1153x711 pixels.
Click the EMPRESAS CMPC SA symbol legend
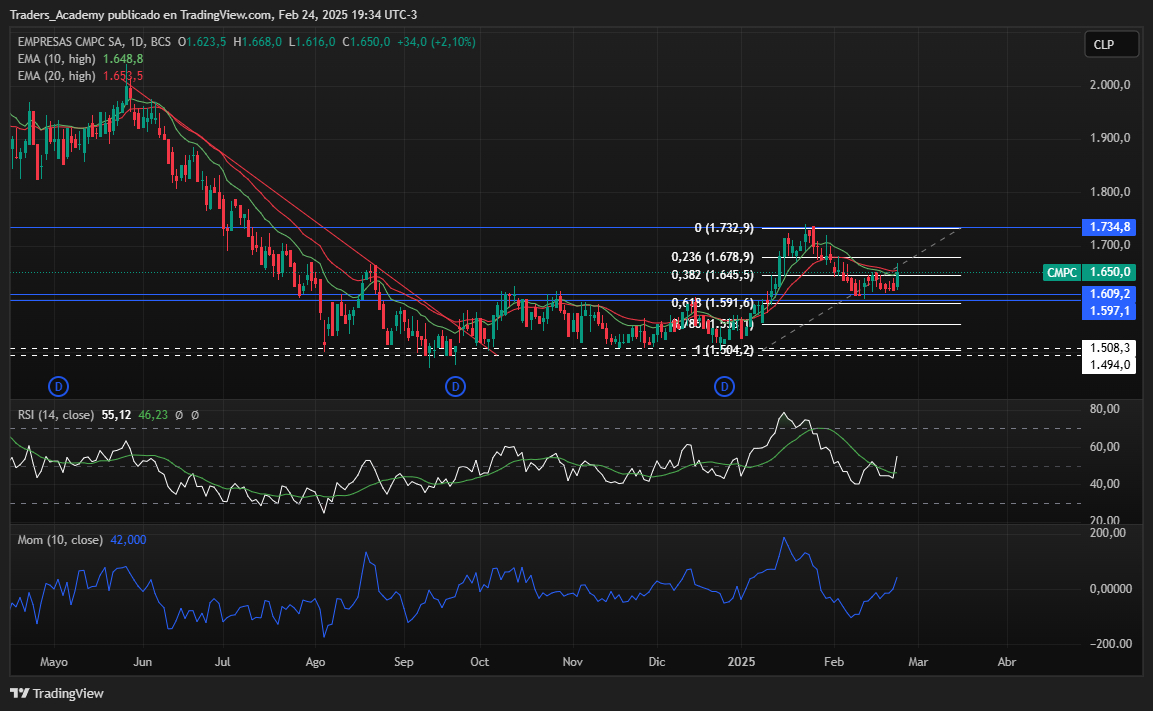point(94,42)
